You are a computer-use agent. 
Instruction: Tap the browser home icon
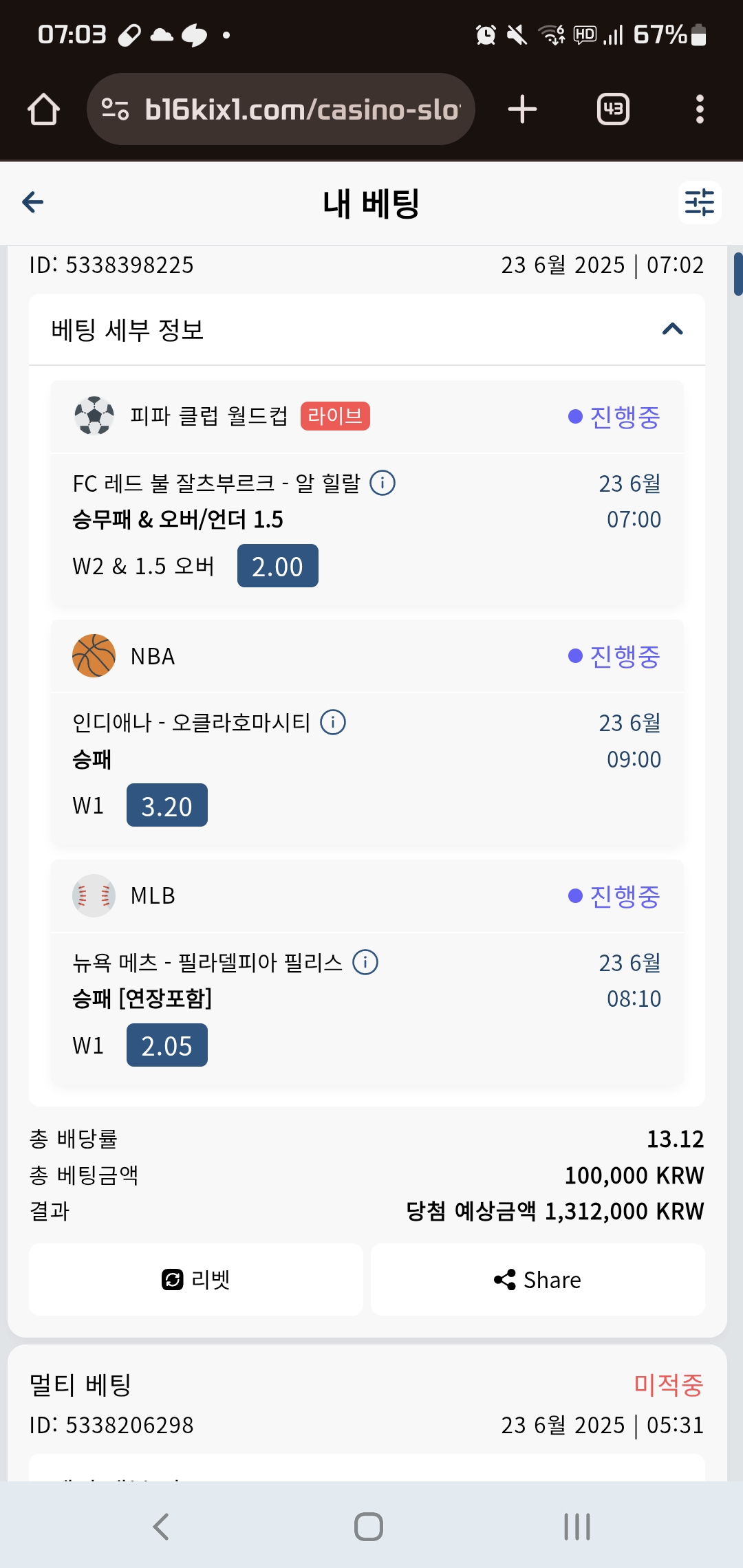(x=43, y=109)
